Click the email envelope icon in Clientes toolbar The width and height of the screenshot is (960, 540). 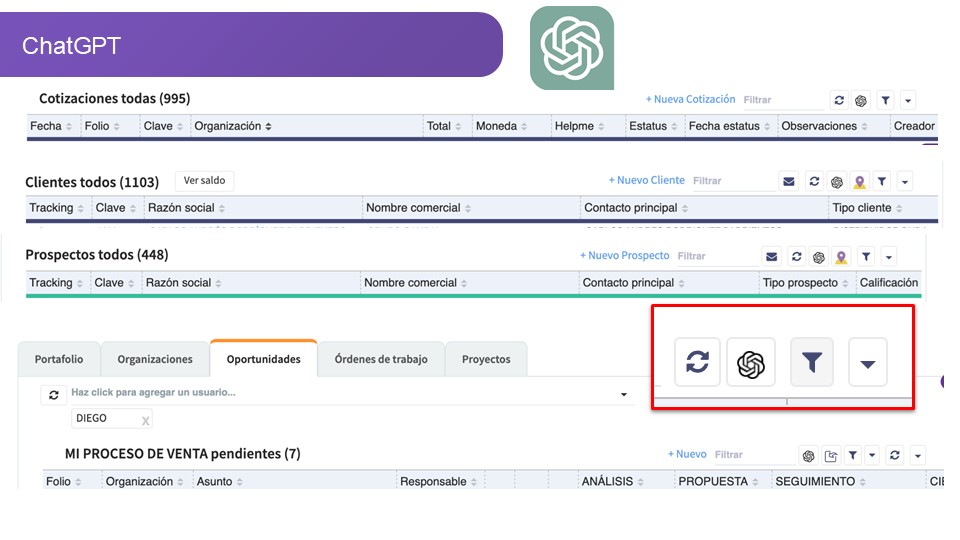[x=789, y=181]
